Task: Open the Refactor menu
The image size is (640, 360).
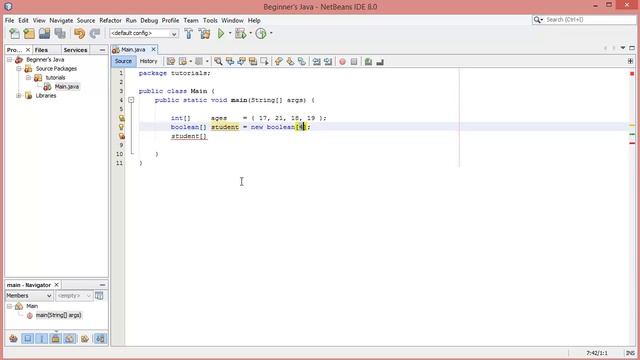Action: click(x=110, y=20)
